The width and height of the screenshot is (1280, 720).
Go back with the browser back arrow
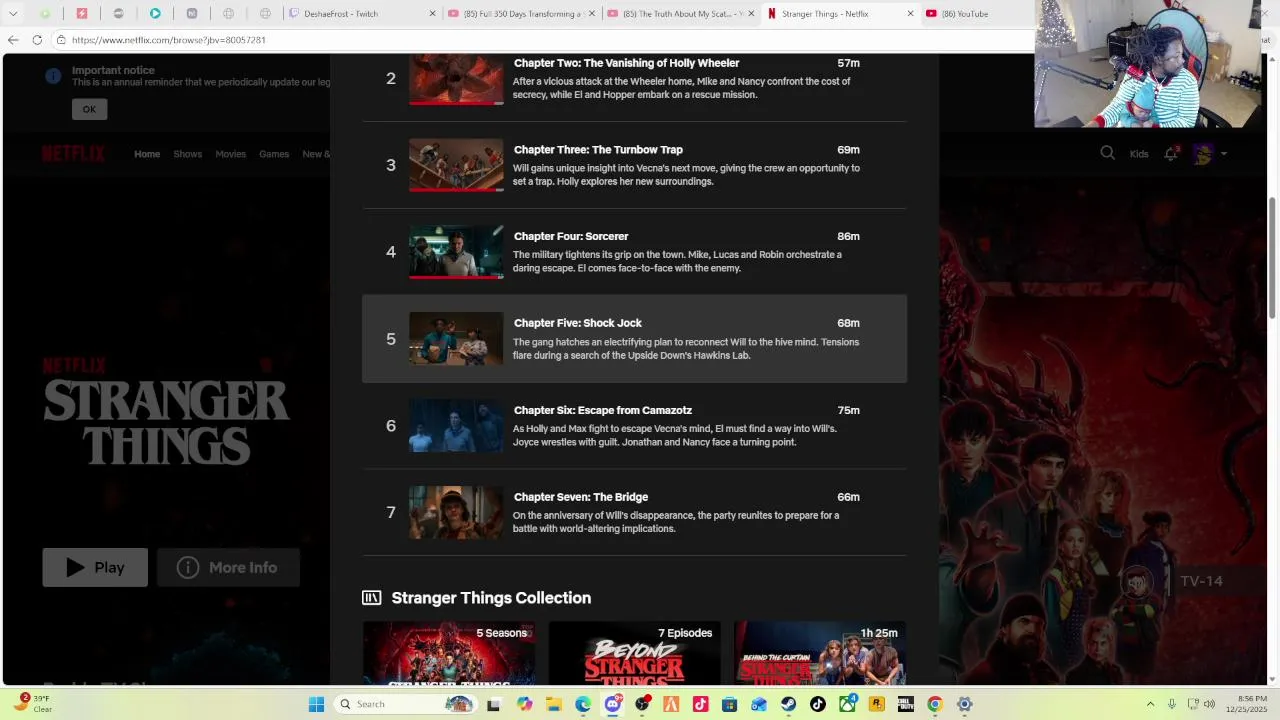point(12,40)
